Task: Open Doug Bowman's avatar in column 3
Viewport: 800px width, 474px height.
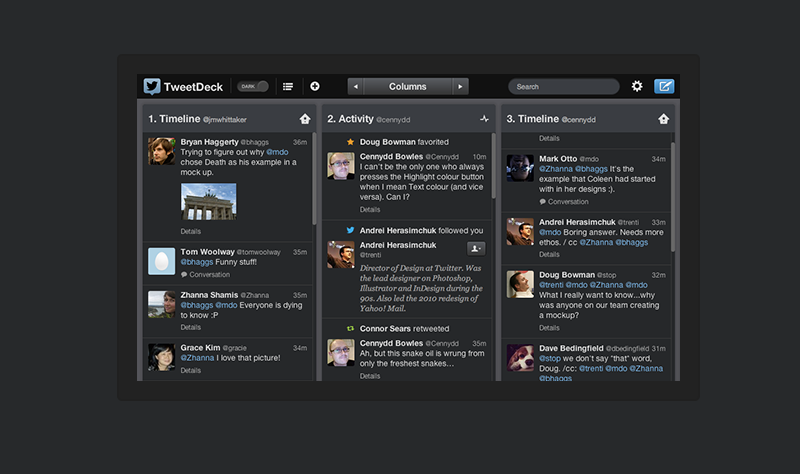Action: (520, 284)
